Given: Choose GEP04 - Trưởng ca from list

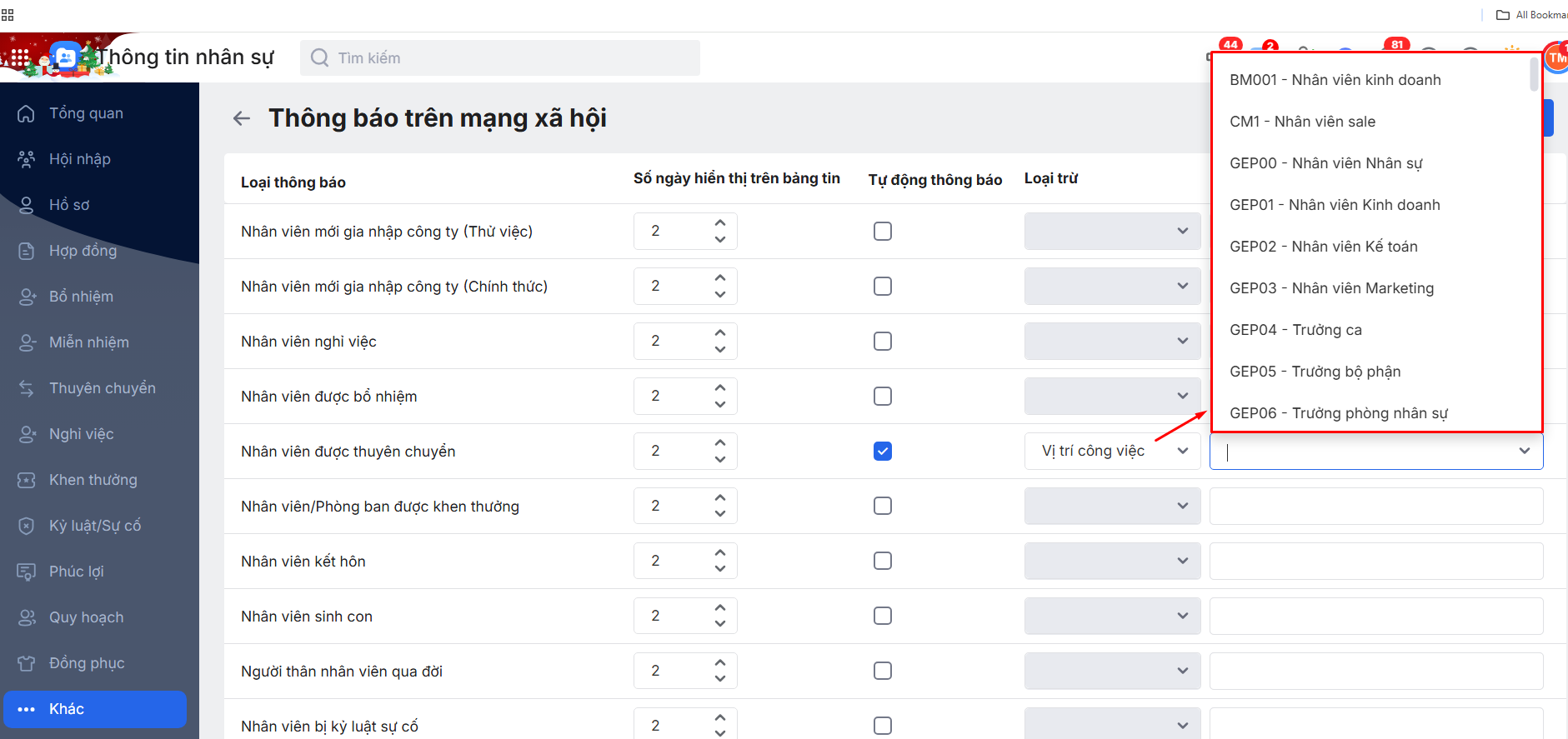Looking at the screenshot, I should [x=1296, y=330].
